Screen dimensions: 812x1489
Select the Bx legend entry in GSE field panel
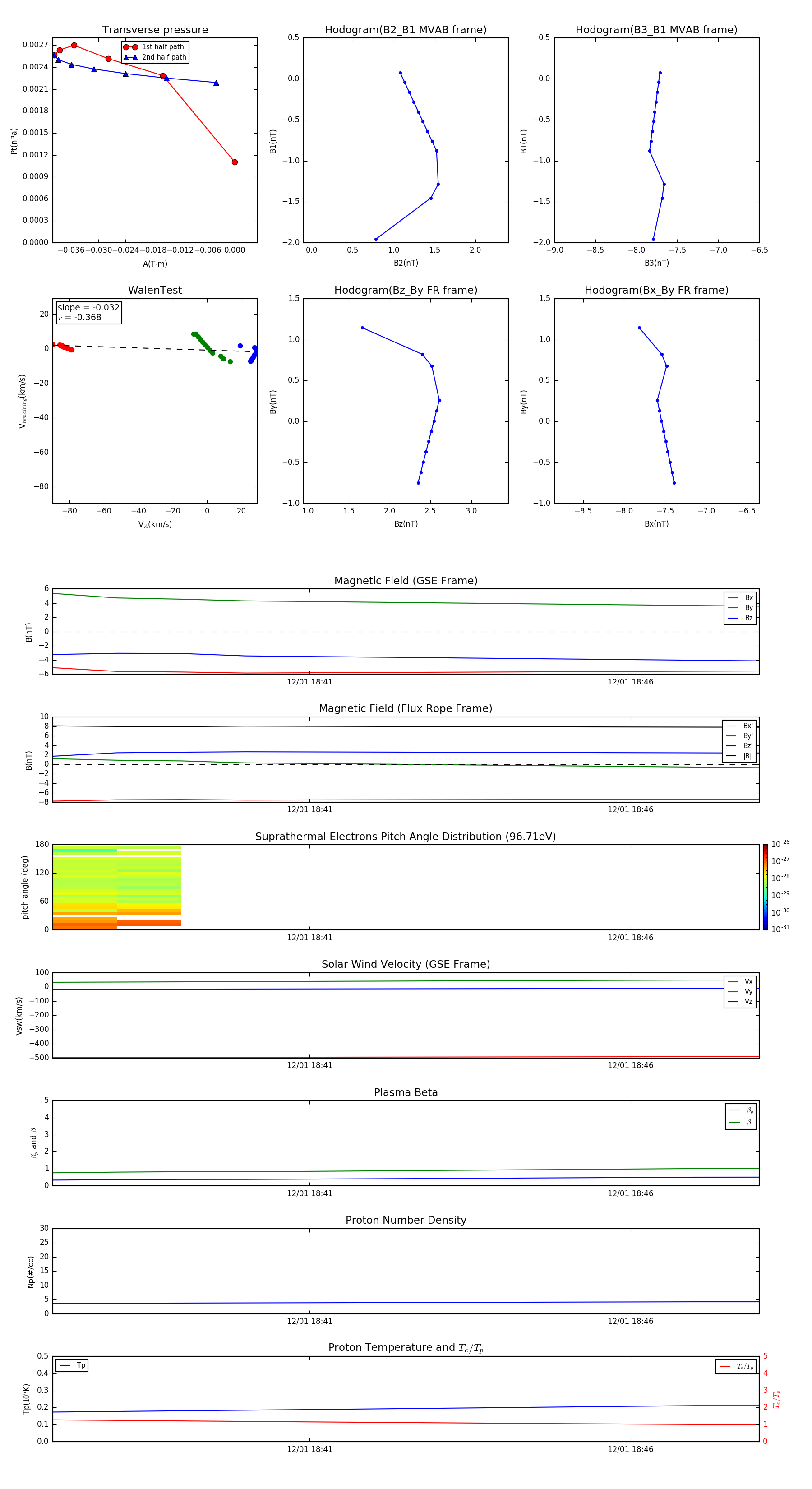point(740,598)
